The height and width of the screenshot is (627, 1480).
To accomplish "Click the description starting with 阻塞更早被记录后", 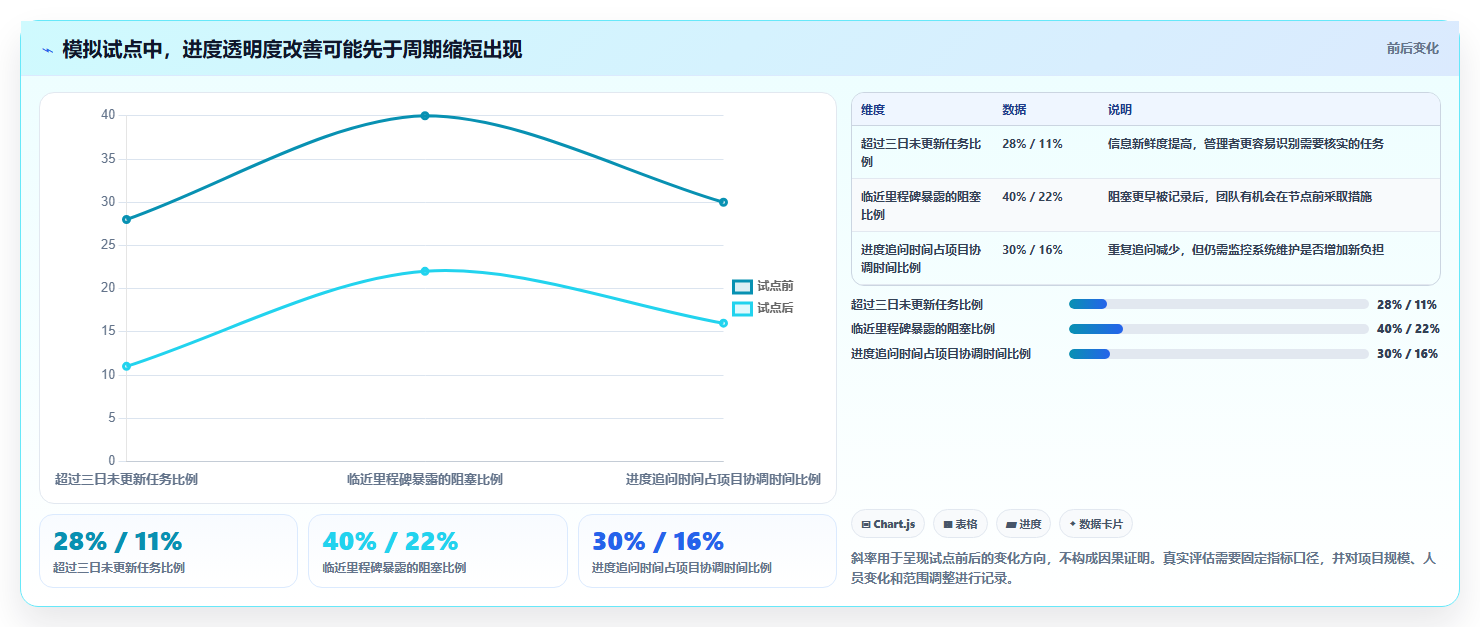I will click(x=1240, y=197).
